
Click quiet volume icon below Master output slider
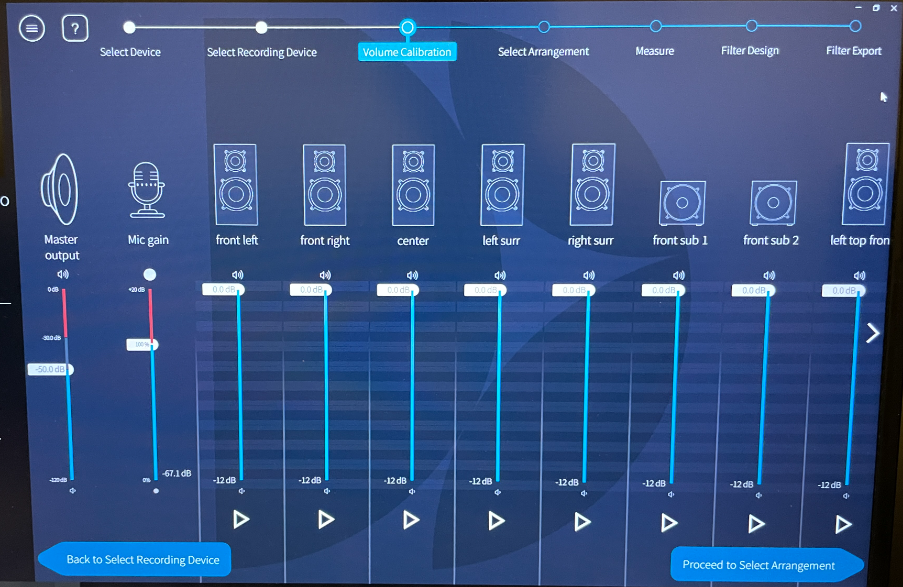(x=73, y=491)
